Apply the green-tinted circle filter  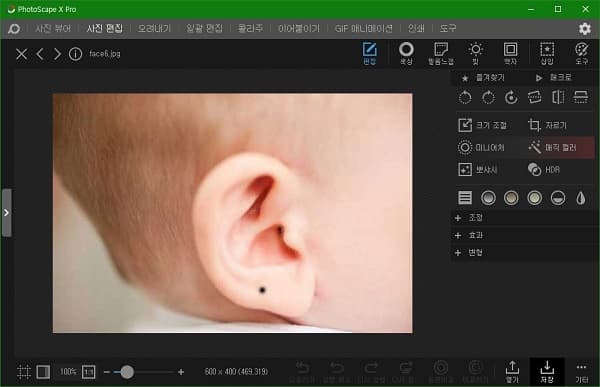(535, 198)
